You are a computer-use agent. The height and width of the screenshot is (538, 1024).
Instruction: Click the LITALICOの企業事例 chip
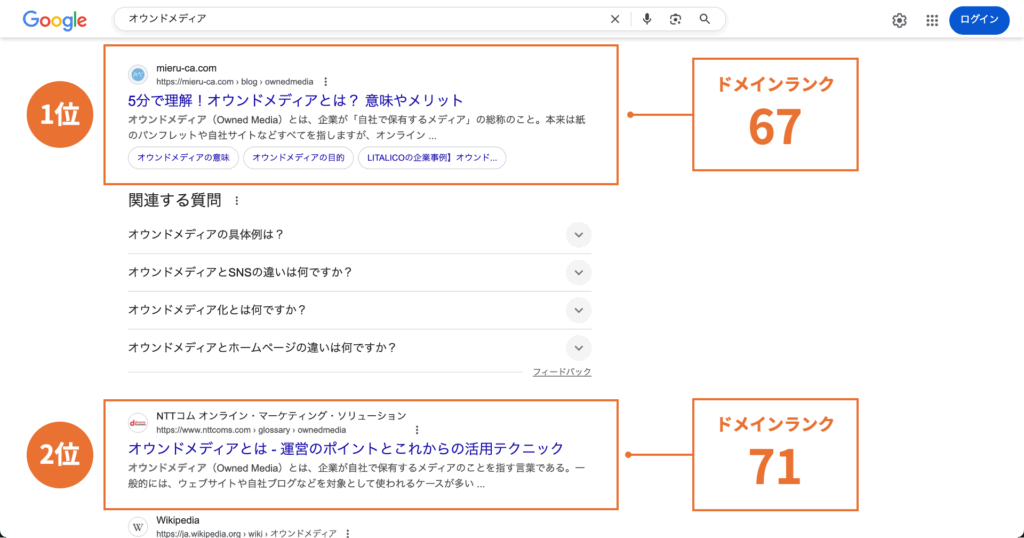pyautogui.click(x=432, y=157)
